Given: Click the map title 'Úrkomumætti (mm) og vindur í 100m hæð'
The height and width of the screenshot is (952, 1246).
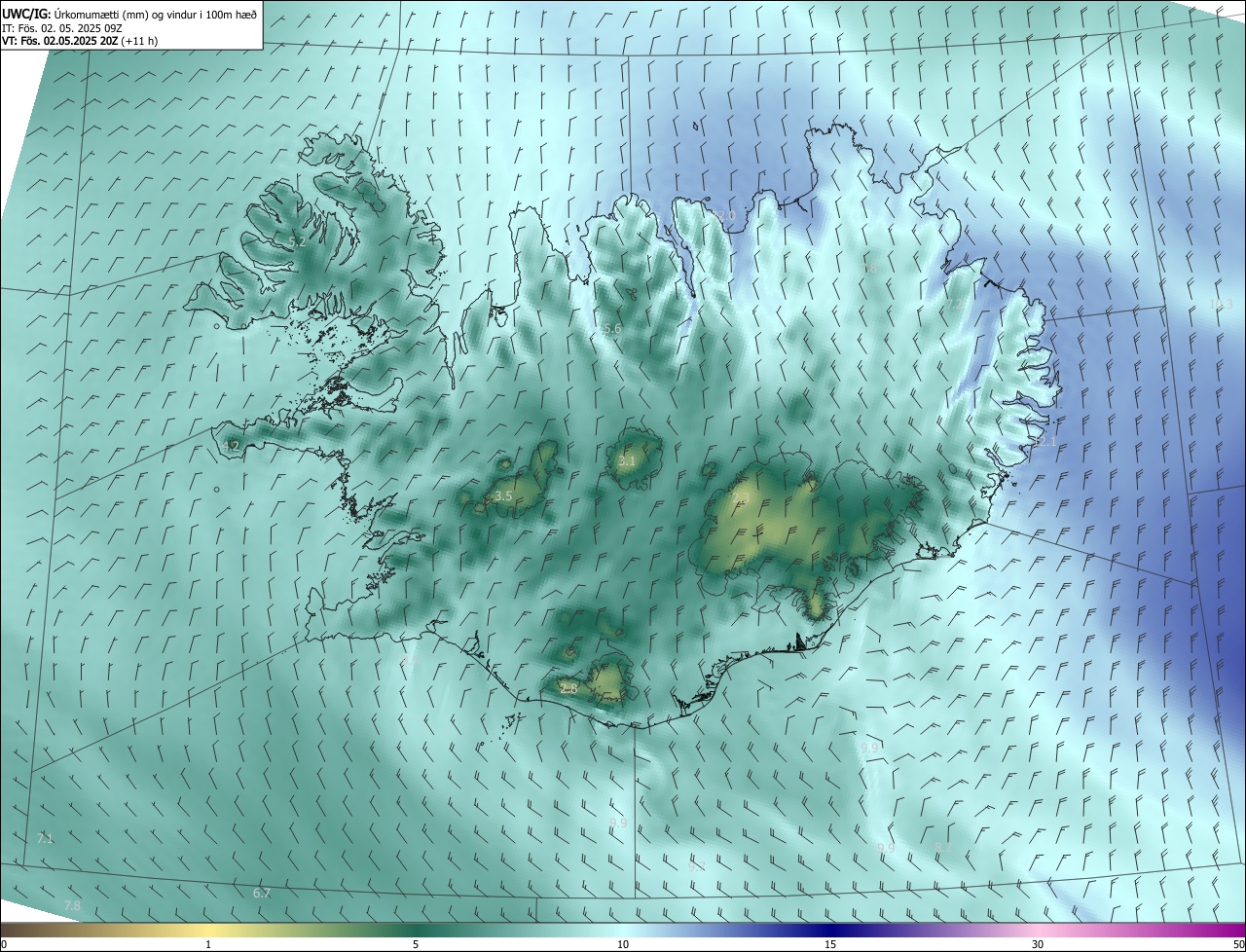Looking at the screenshot, I should pyautogui.click(x=156, y=14).
